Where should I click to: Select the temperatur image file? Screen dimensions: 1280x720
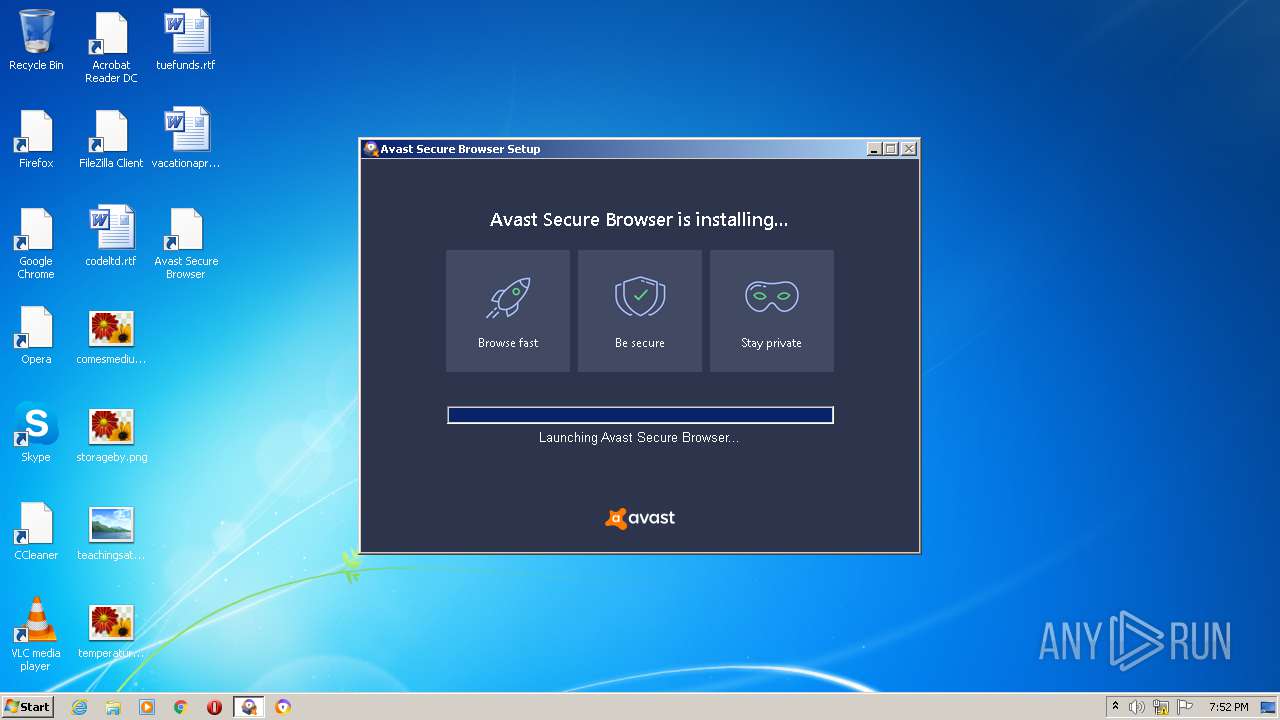pyautogui.click(x=111, y=631)
